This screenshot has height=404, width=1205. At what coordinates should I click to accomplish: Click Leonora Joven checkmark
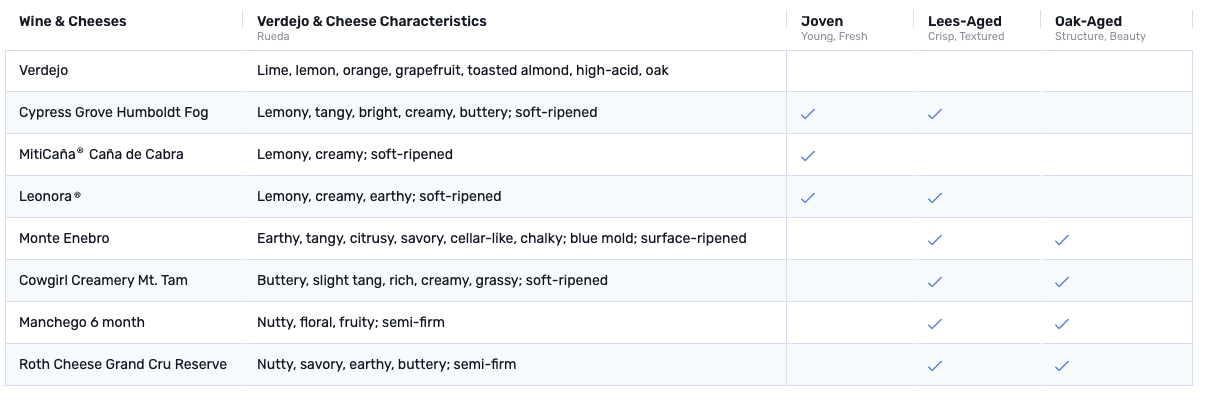coord(808,198)
